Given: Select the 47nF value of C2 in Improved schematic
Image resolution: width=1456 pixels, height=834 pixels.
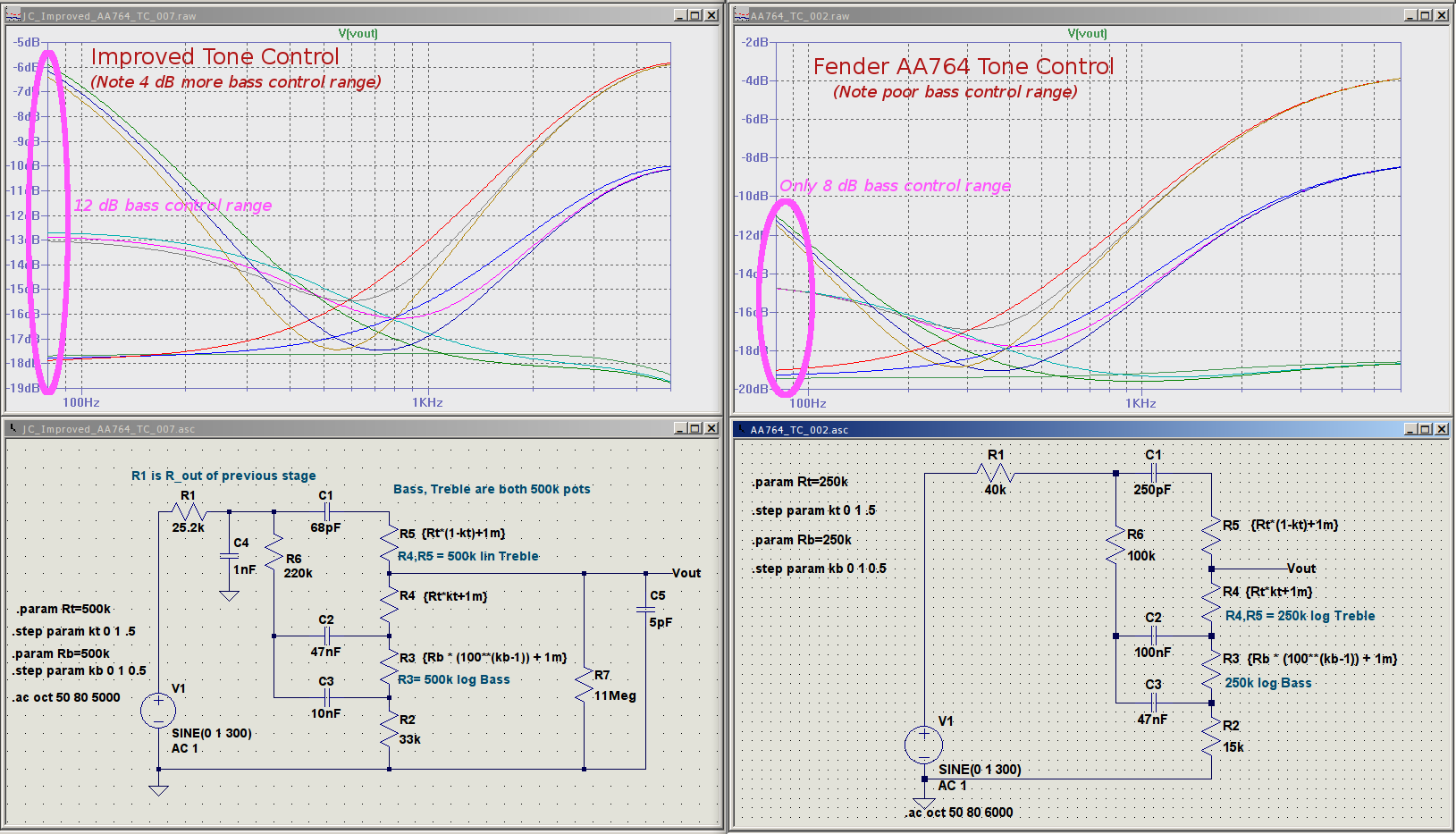Looking at the screenshot, I should 325,652.
